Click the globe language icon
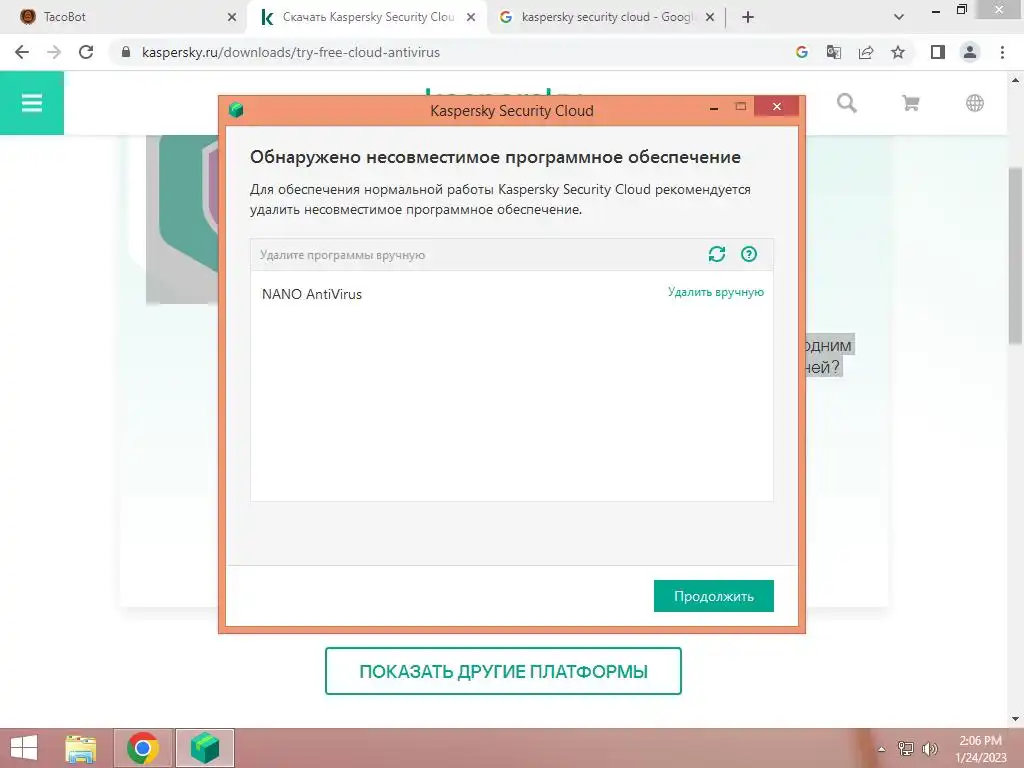This screenshot has width=1024, height=768. tap(974, 103)
